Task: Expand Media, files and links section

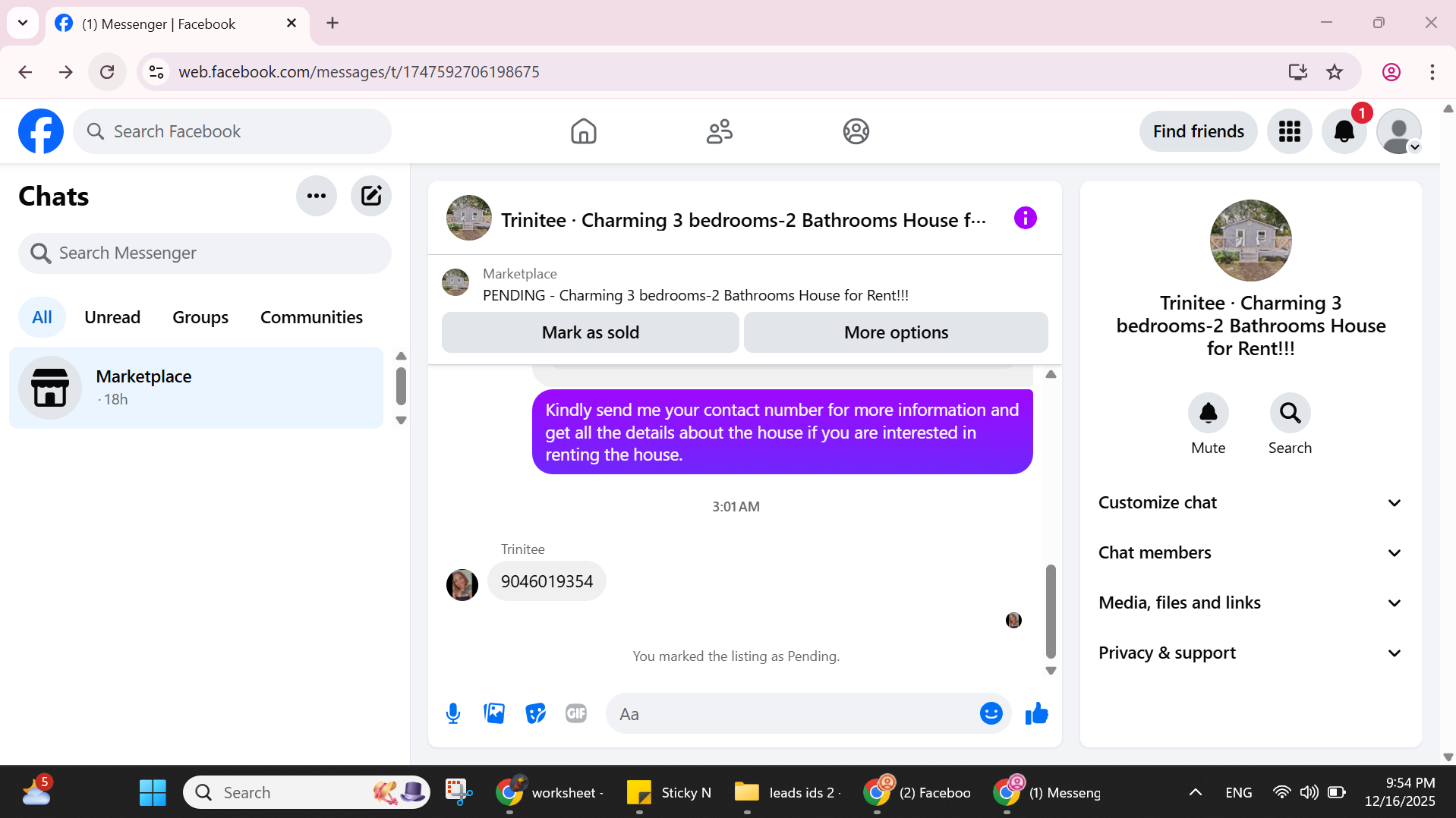Action: click(1250, 602)
